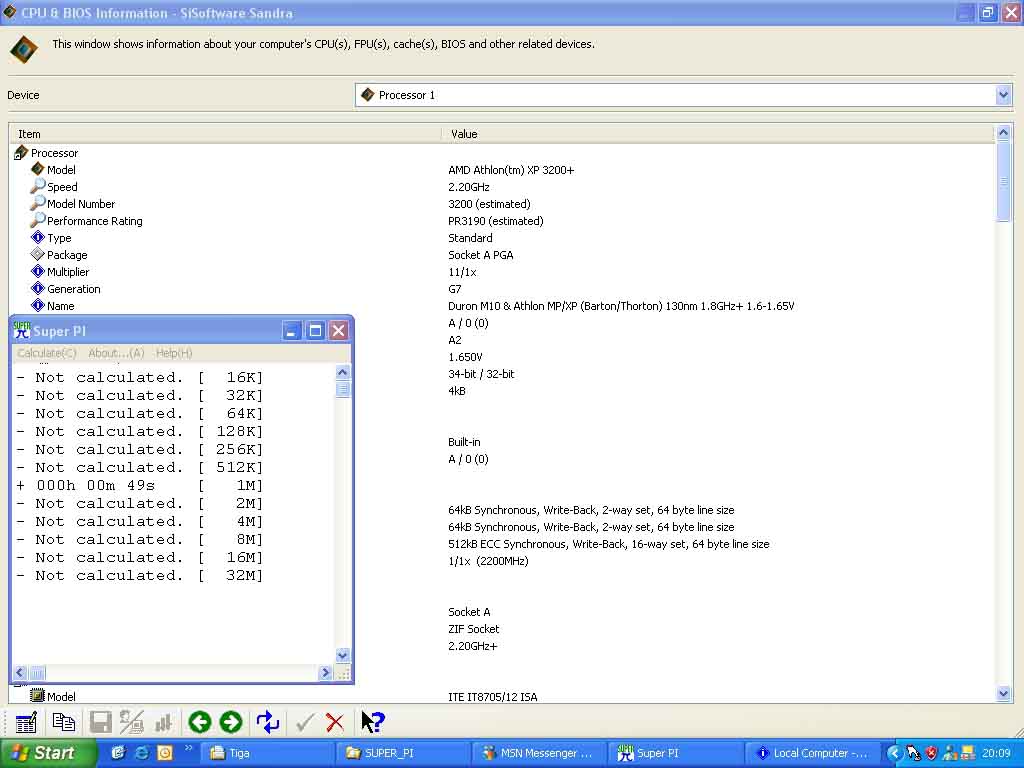Click the Processor tree node icon
The height and width of the screenshot is (768, 1024).
point(21,153)
